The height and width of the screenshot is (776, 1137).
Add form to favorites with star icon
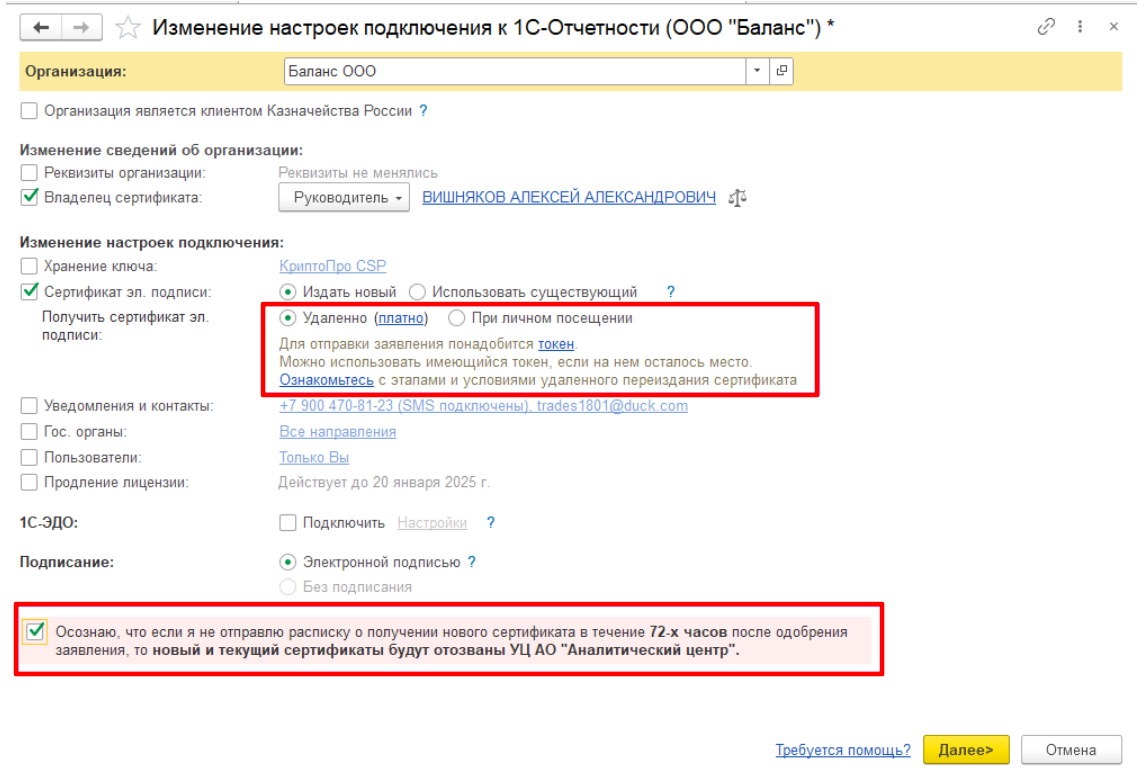click(x=128, y=28)
